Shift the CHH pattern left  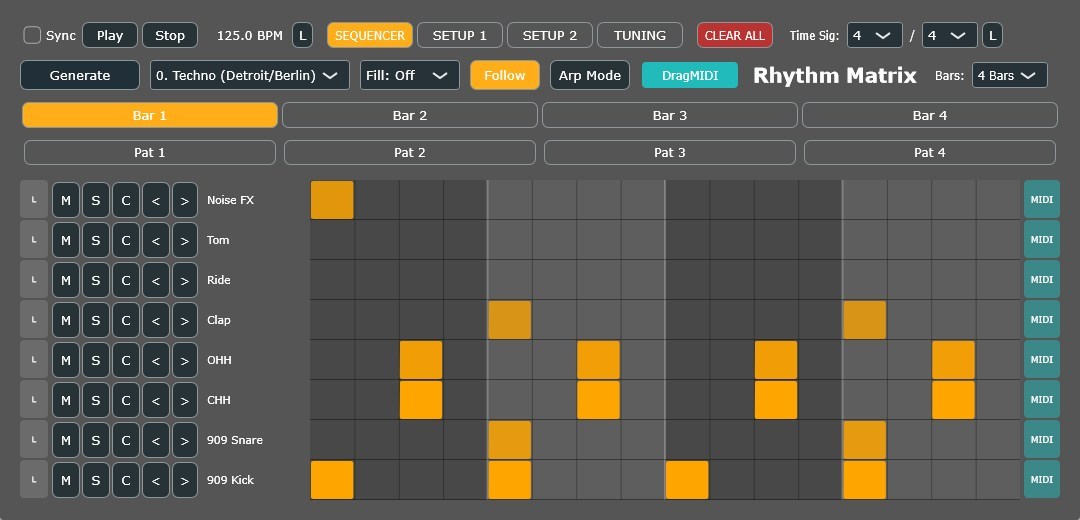tap(156, 400)
